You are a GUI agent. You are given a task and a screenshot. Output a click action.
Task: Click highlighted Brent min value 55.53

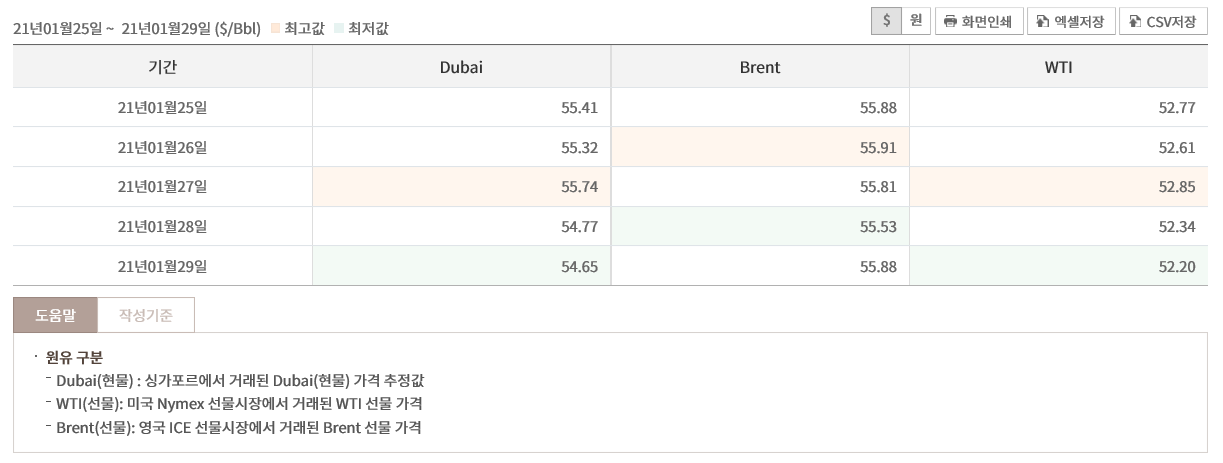(x=878, y=227)
